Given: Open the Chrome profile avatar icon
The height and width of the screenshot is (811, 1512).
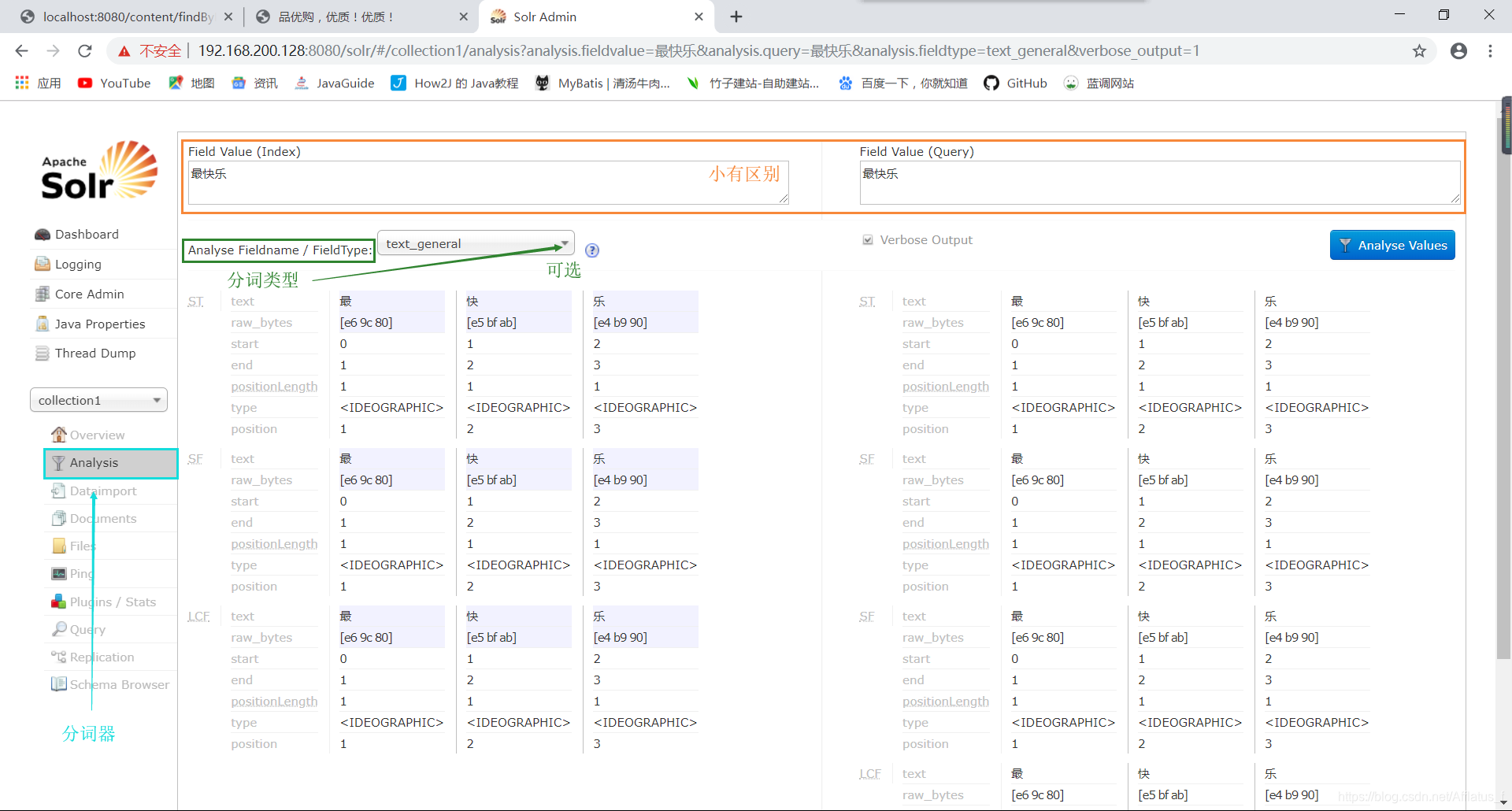Looking at the screenshot, I should point(1458,51).
